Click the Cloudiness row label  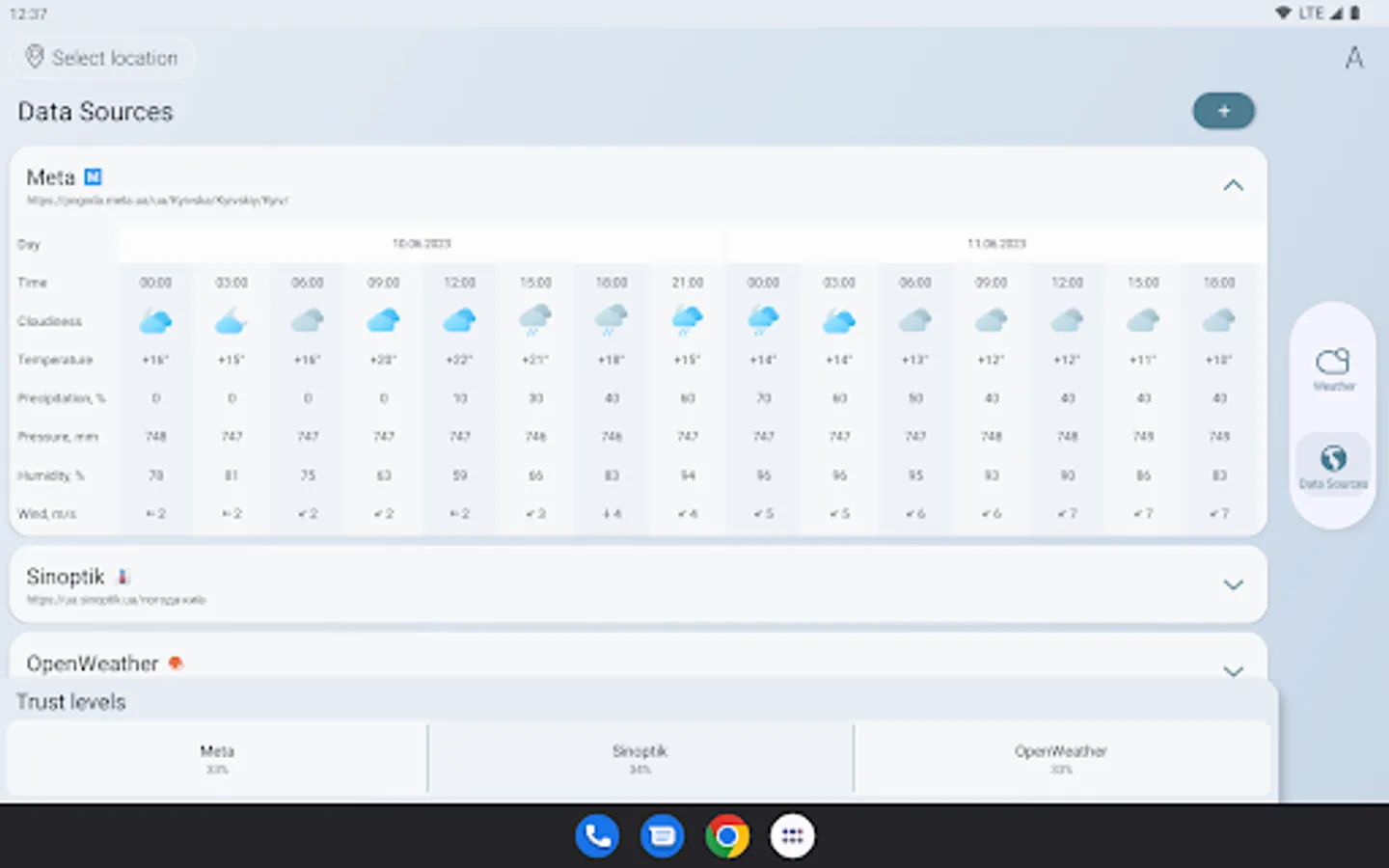click(x=49, y=321)
